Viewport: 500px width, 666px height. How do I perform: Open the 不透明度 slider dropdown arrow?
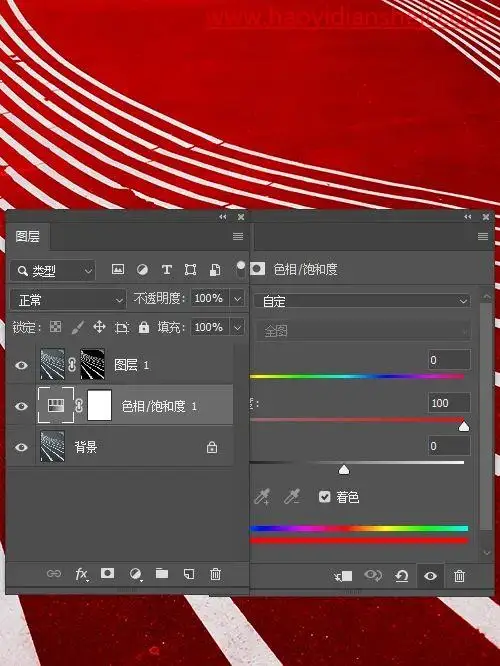click(237, 299)
